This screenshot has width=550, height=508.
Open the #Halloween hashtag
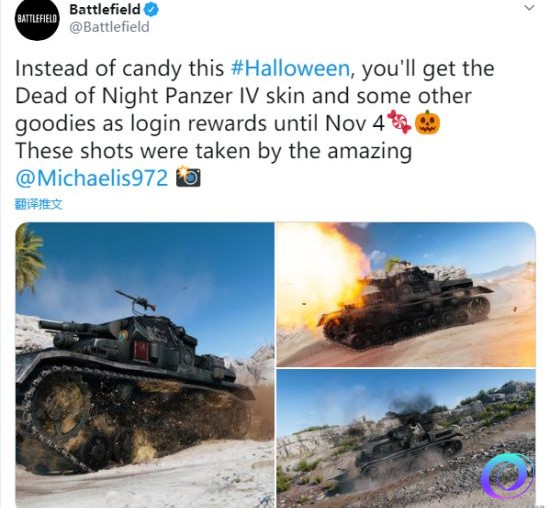[x=290, y=68]
